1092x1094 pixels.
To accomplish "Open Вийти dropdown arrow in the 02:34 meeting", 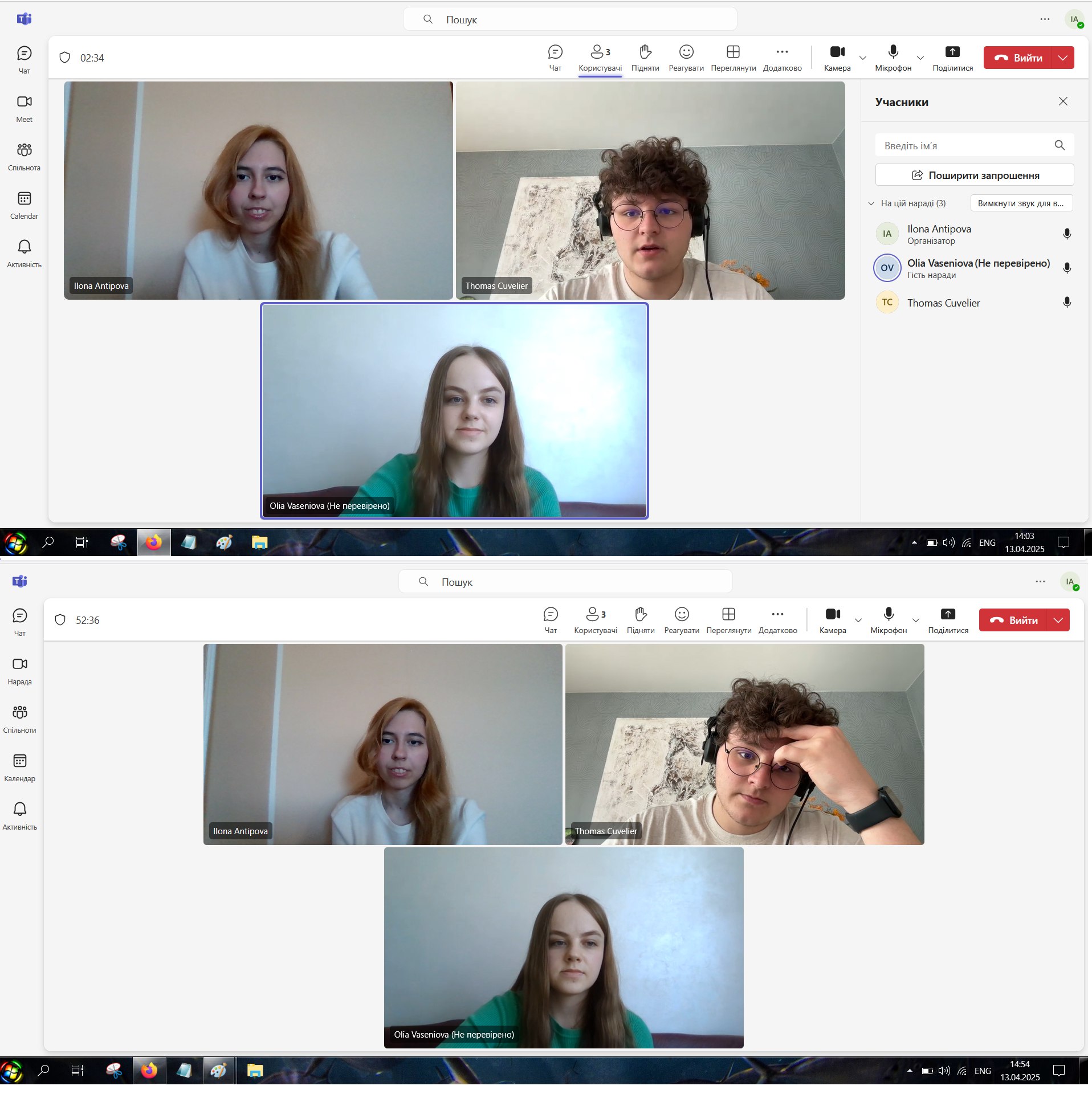I will pos(1062,58).
